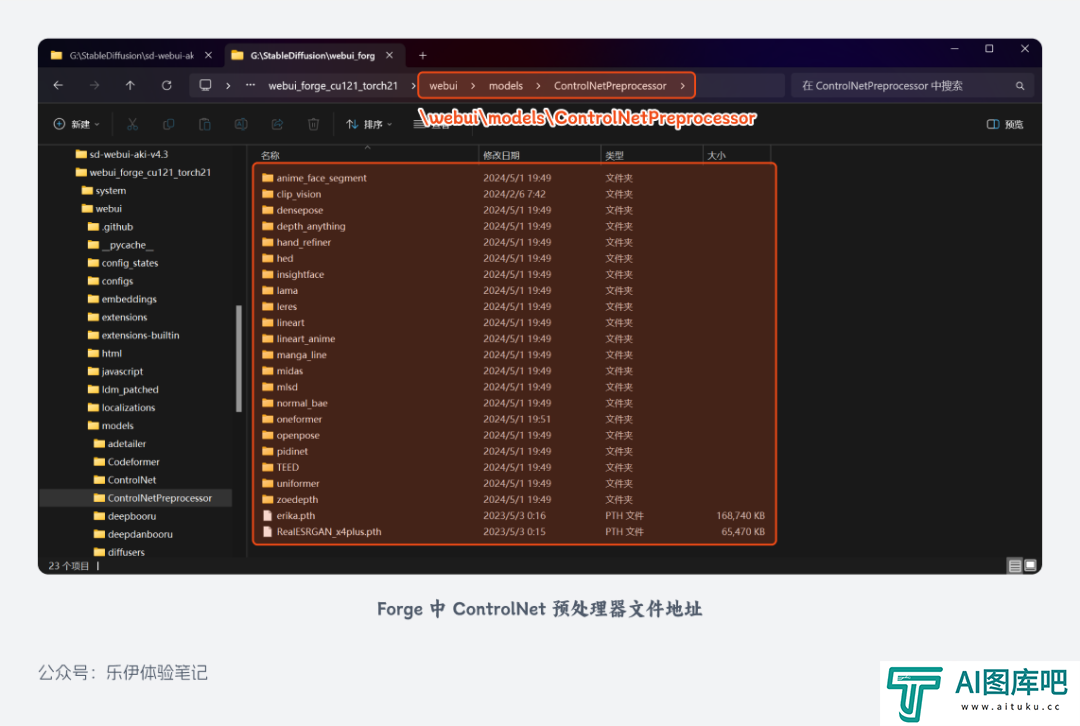Click the Cut scissors icon
1080x726 pixels.
(x=132, y=124)
